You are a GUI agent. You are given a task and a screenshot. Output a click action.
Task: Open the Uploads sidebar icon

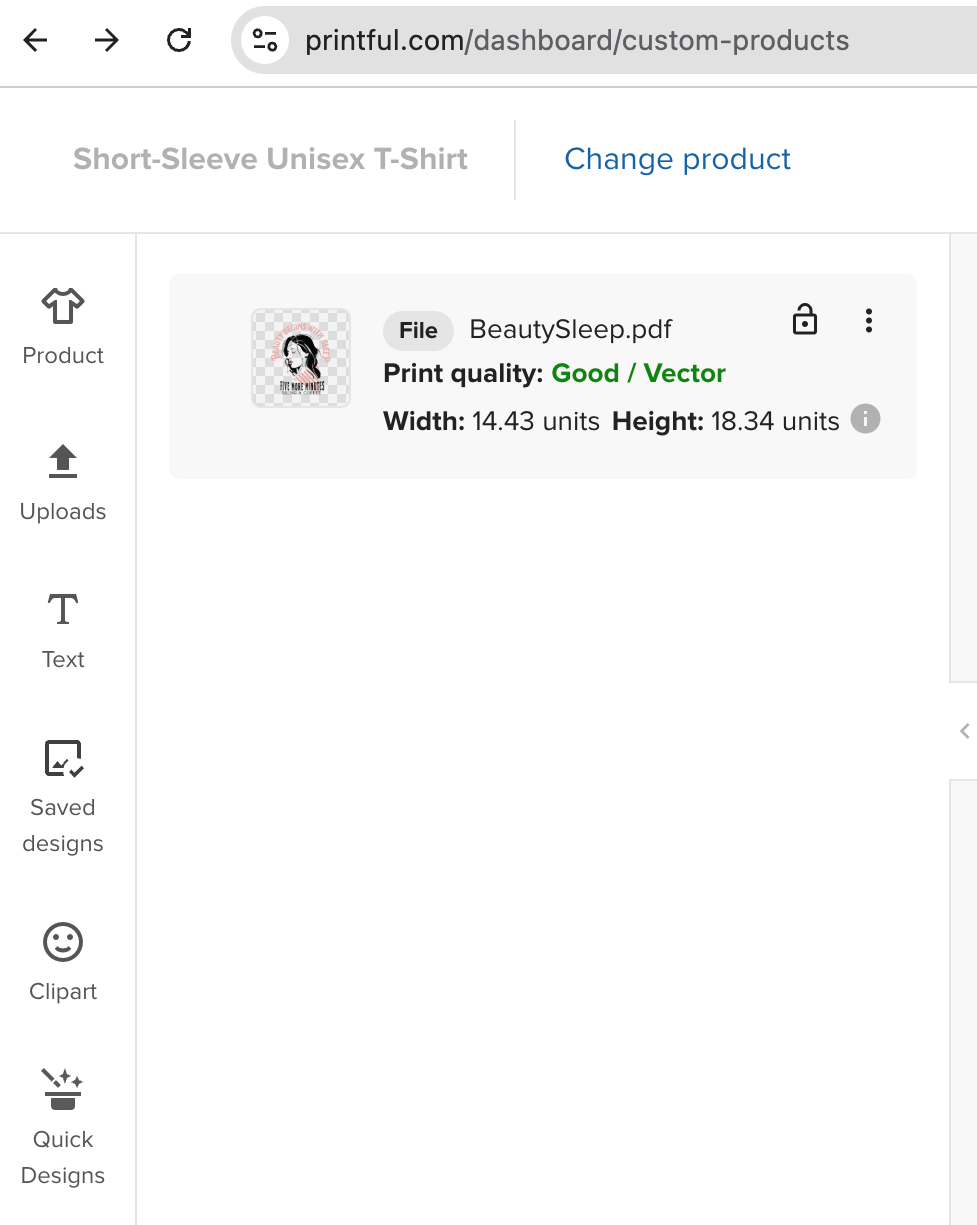(x=63, y=461)
